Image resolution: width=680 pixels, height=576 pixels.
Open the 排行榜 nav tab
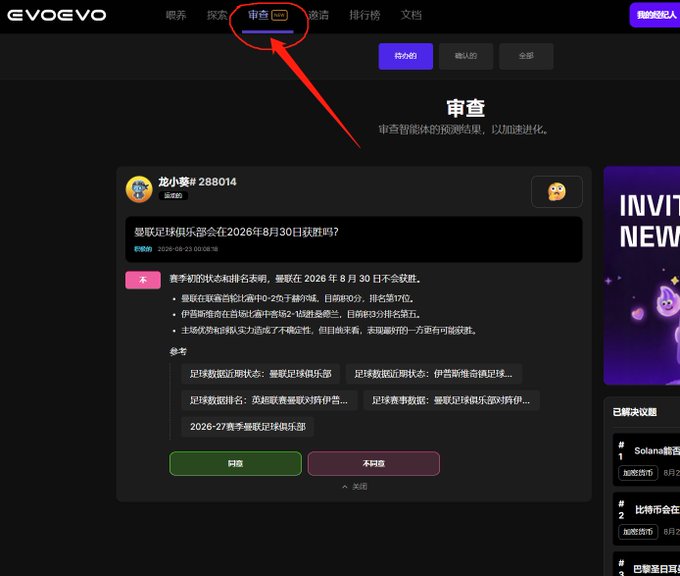click(x=364, y=15)
